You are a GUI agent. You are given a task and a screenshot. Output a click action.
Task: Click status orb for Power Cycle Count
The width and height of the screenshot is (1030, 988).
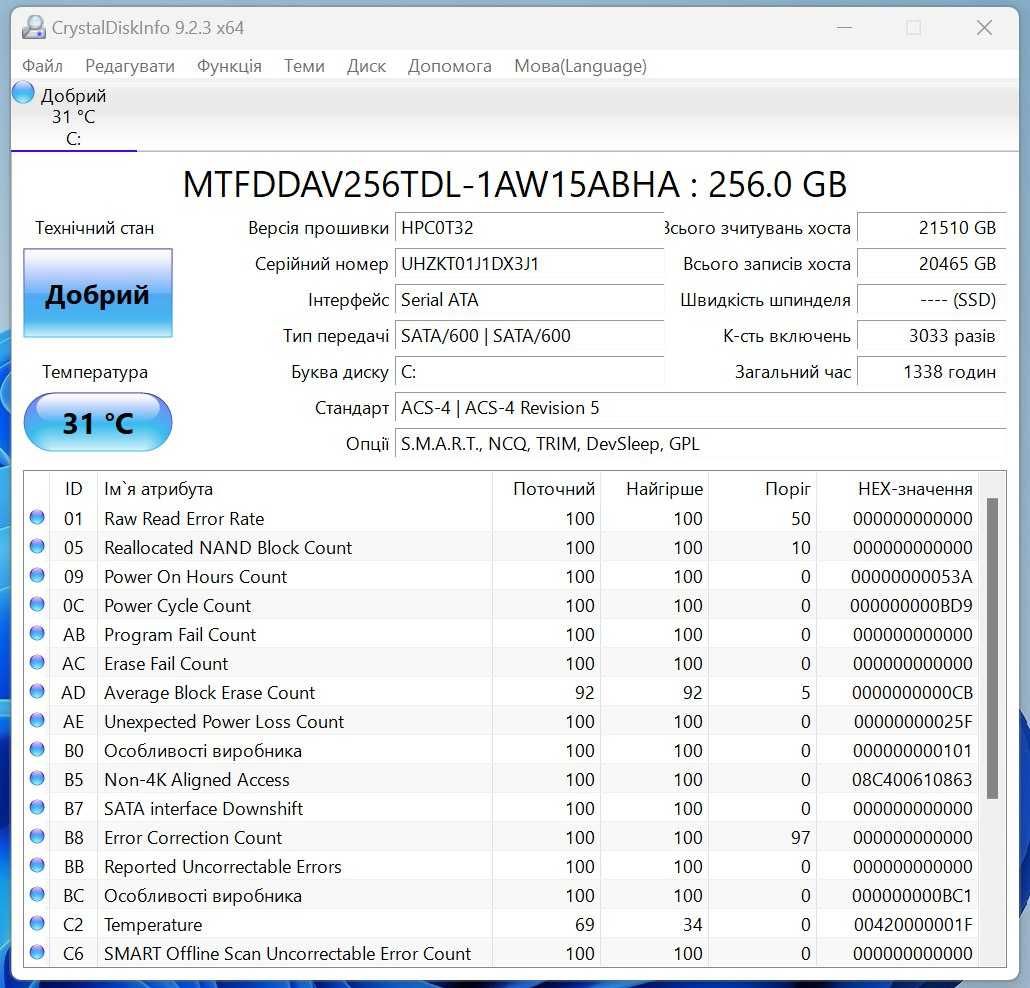click(x=37, y=604)
